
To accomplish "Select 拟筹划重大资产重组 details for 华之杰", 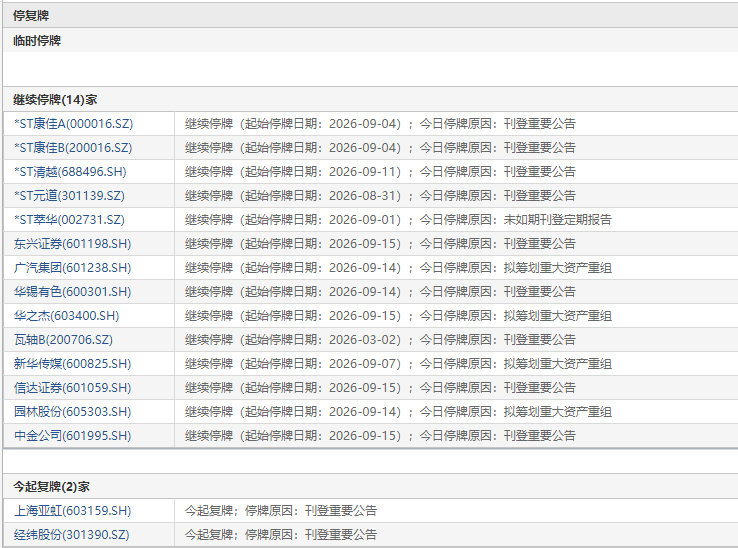I will point(398,316).
